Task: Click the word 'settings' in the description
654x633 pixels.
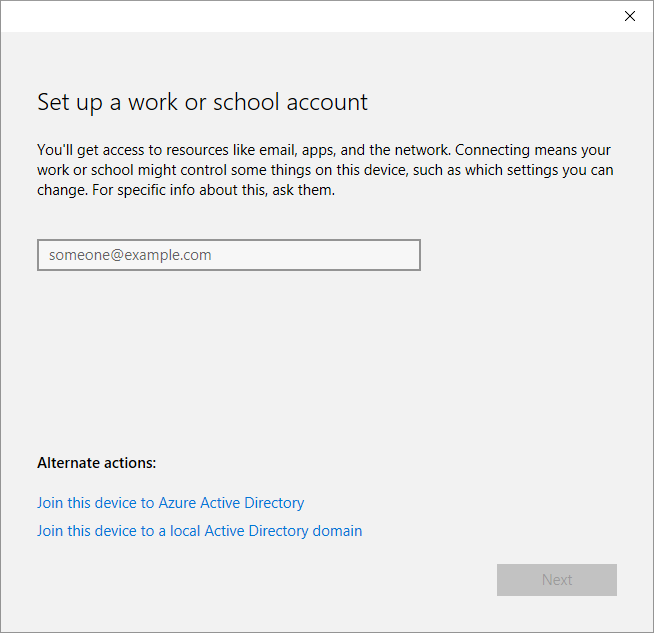Action: pos(531,170)
